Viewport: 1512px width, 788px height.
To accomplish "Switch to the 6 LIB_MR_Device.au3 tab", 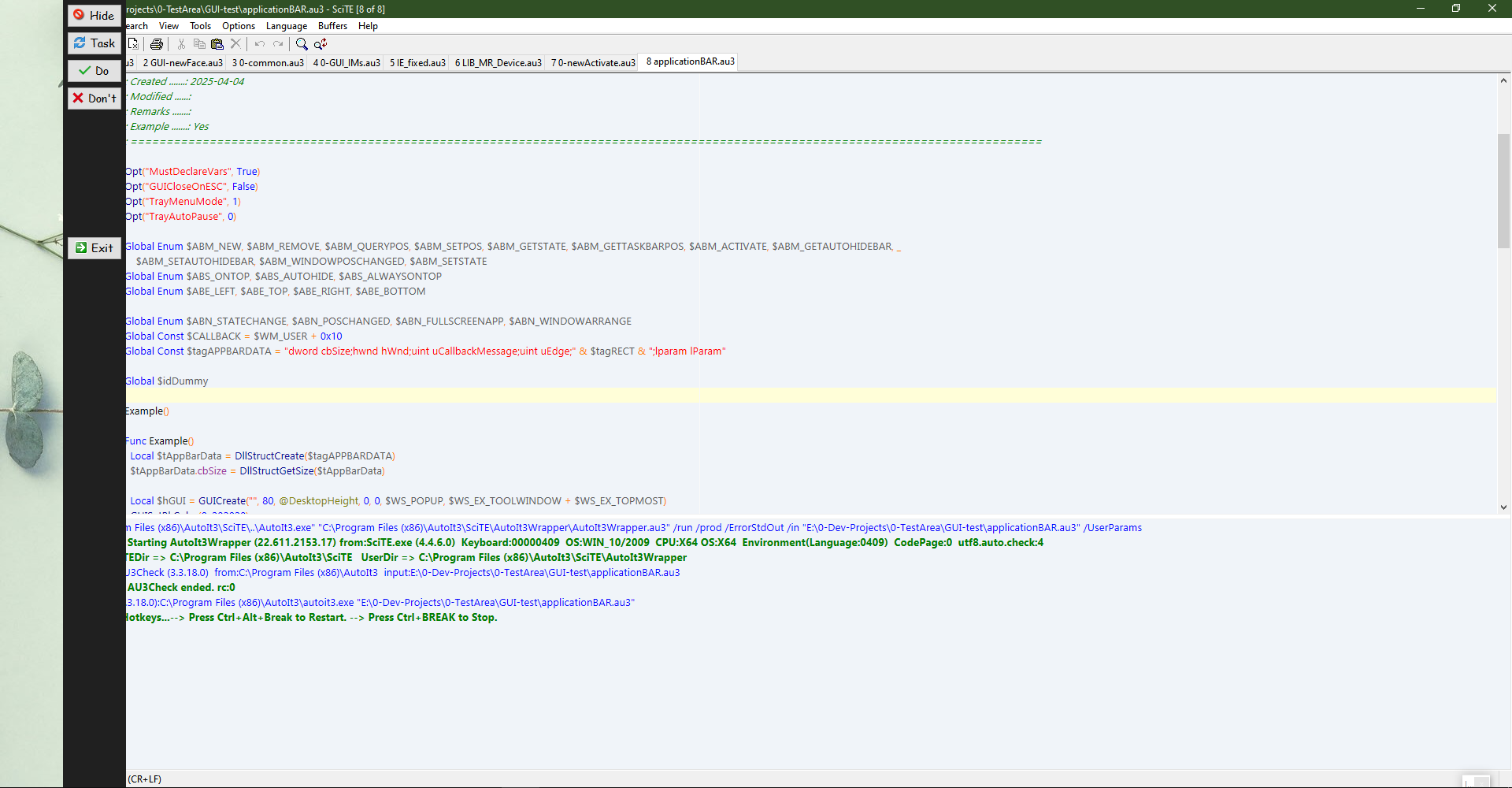I will pyautogui.click(x=498, y=63).
